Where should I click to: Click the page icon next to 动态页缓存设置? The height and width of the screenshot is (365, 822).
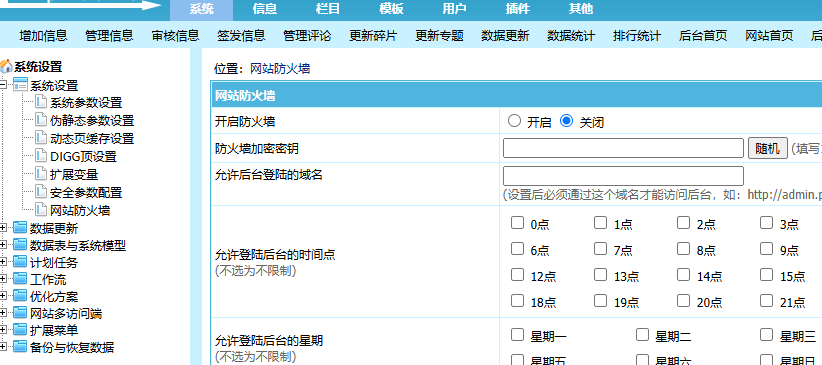click(41, 138)
